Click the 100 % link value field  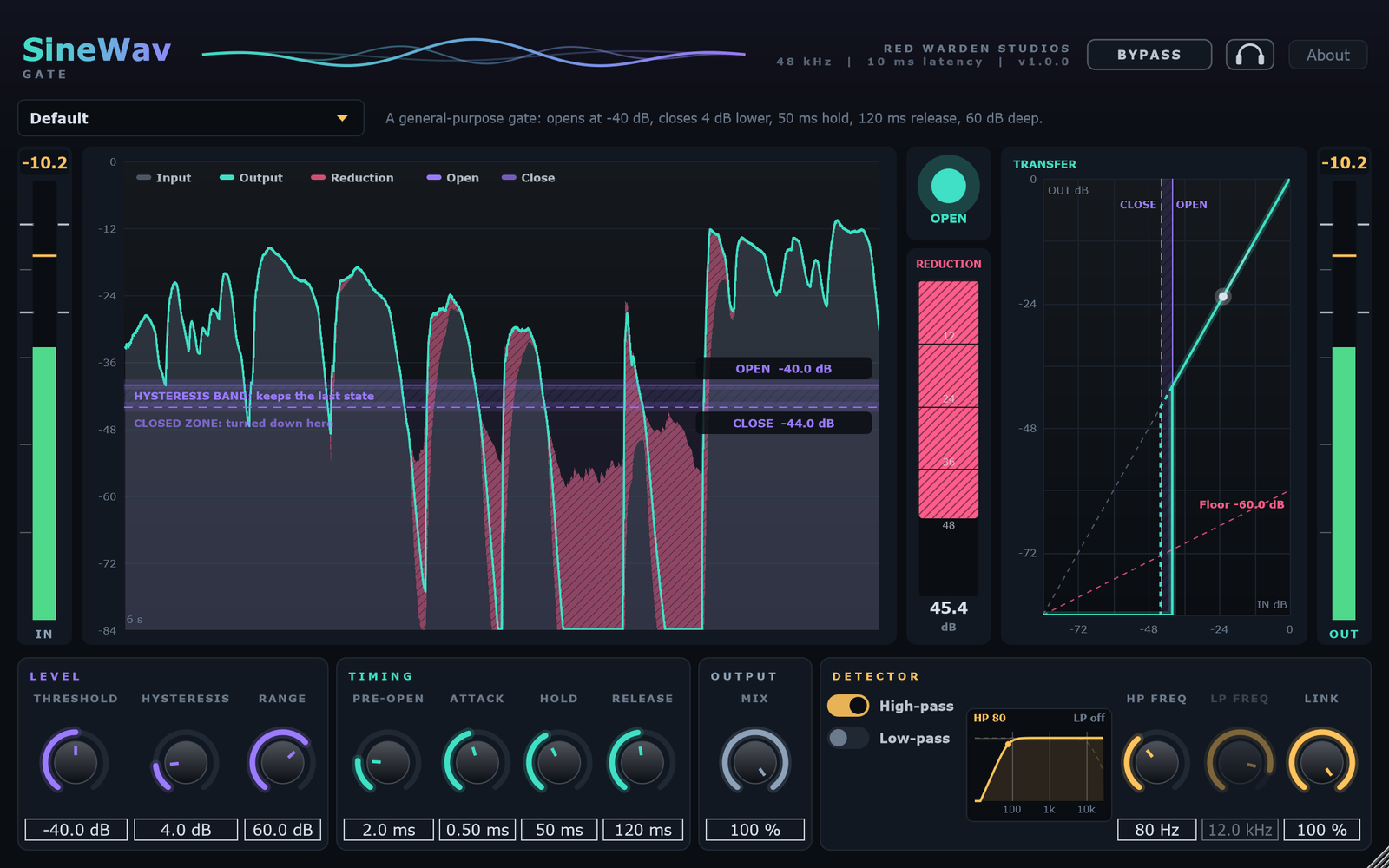pyautogui.click(x=1322, y=830)
